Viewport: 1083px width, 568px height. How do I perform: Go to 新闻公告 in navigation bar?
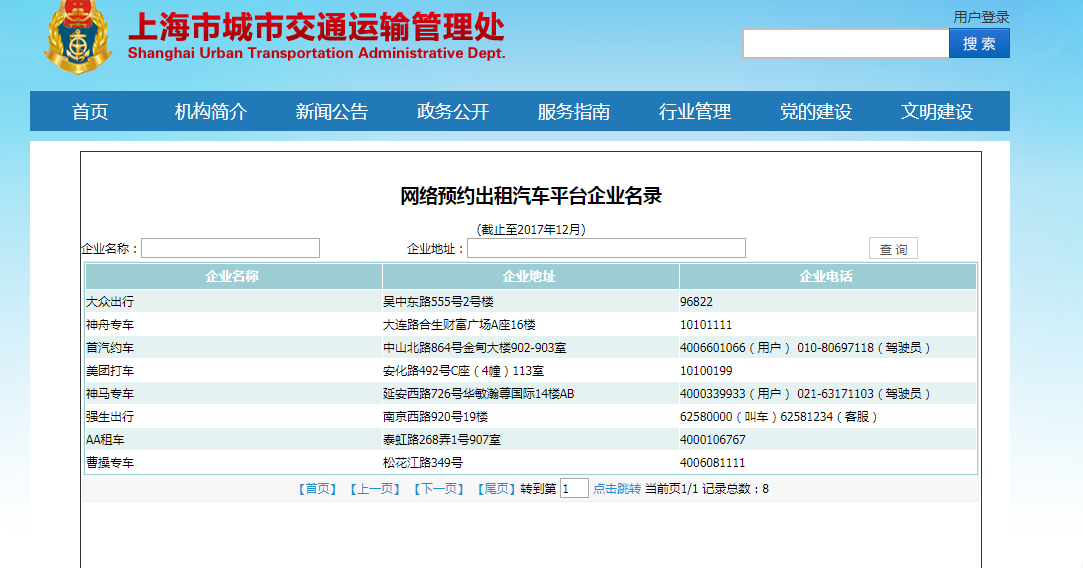pyautogui.click(x=332, y=111)
